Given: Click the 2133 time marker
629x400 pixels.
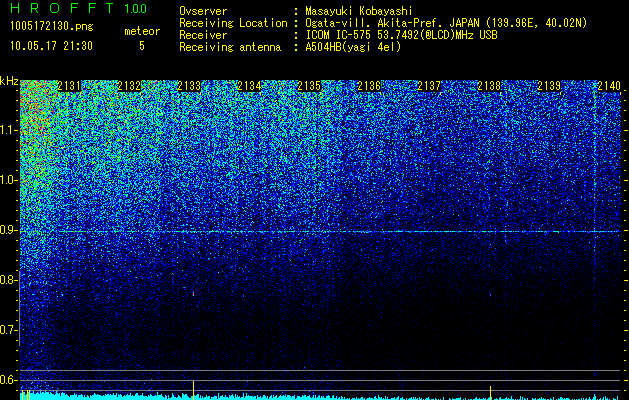Looking at the screenshot, I should point(189,86).
